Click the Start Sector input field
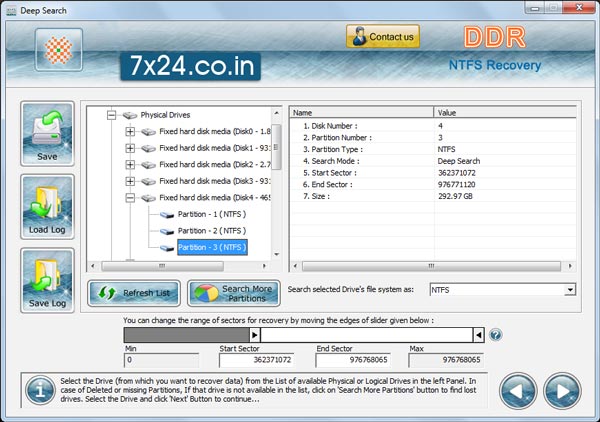The image size is (600, 422). tap(256, 360)
